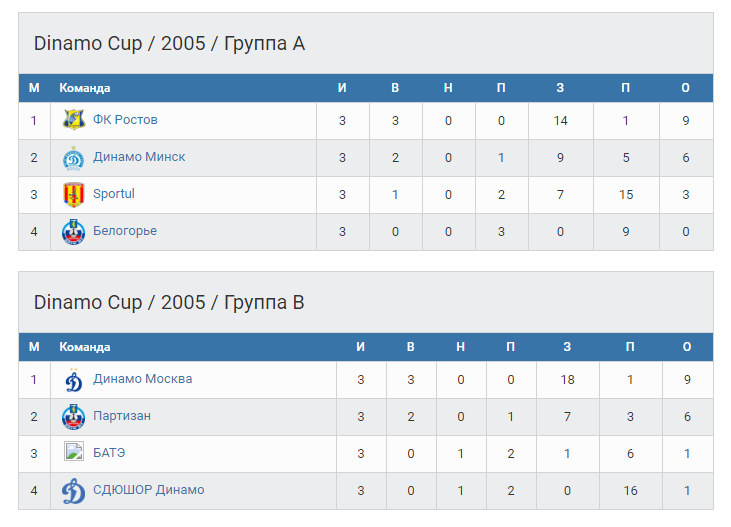Click the Группа B table title

click(169, 302)
